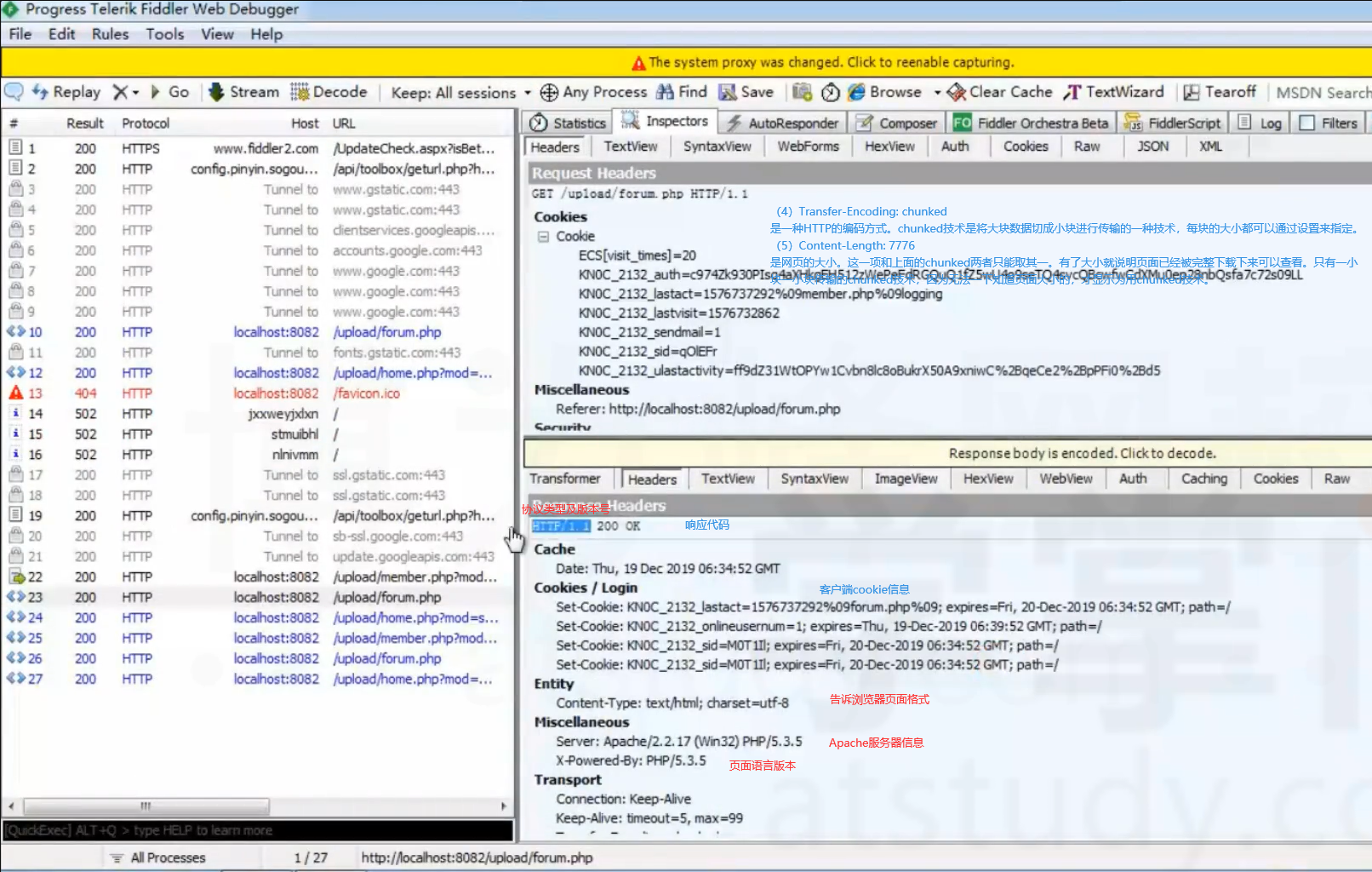
Task: Open the response Raw tab
Action: [1337, 479]
